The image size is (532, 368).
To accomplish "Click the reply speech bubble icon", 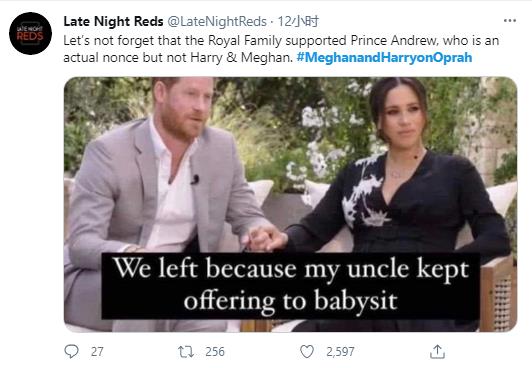I will (71, 351).
